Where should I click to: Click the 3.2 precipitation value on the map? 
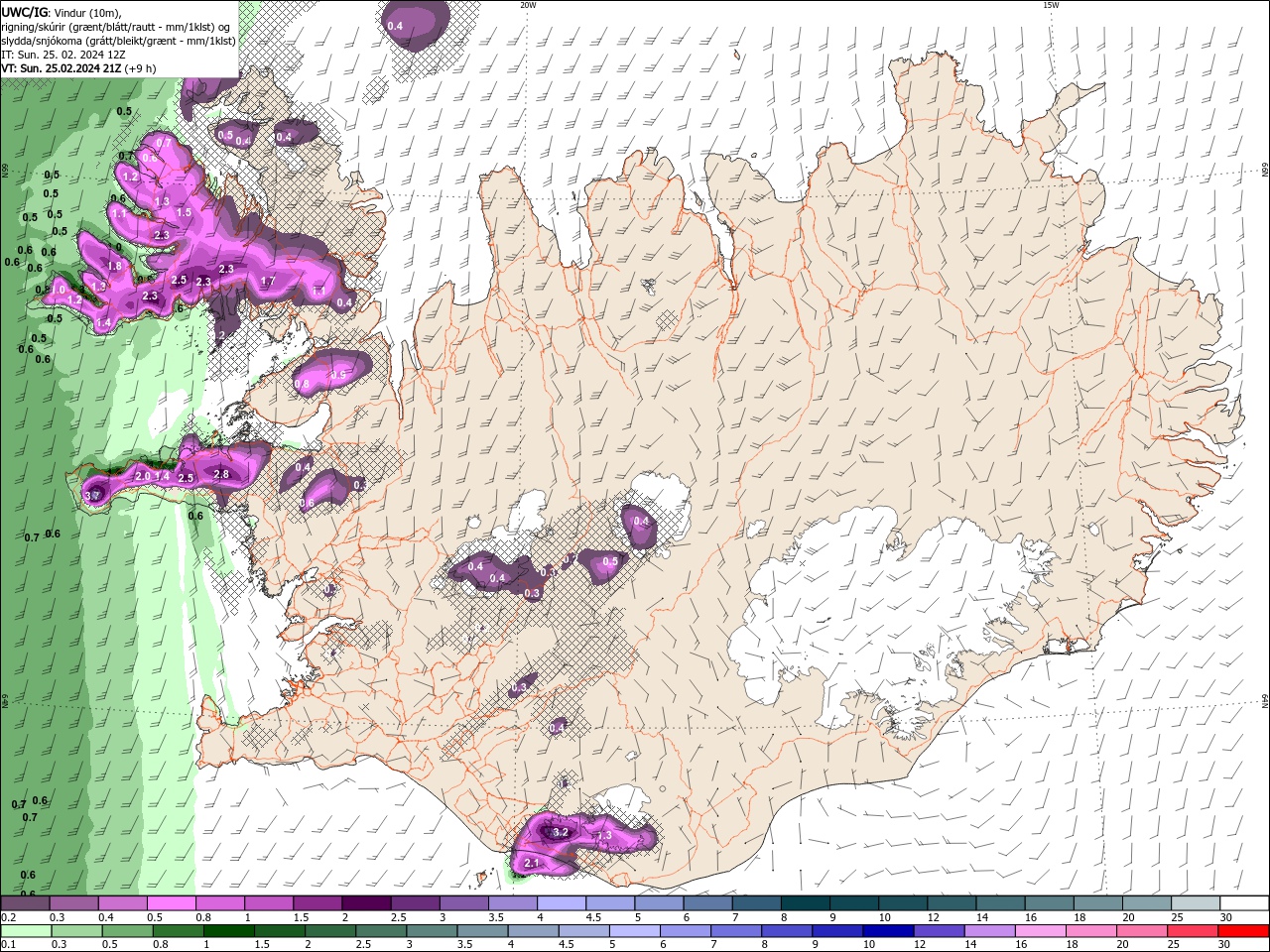pos(560,833)
